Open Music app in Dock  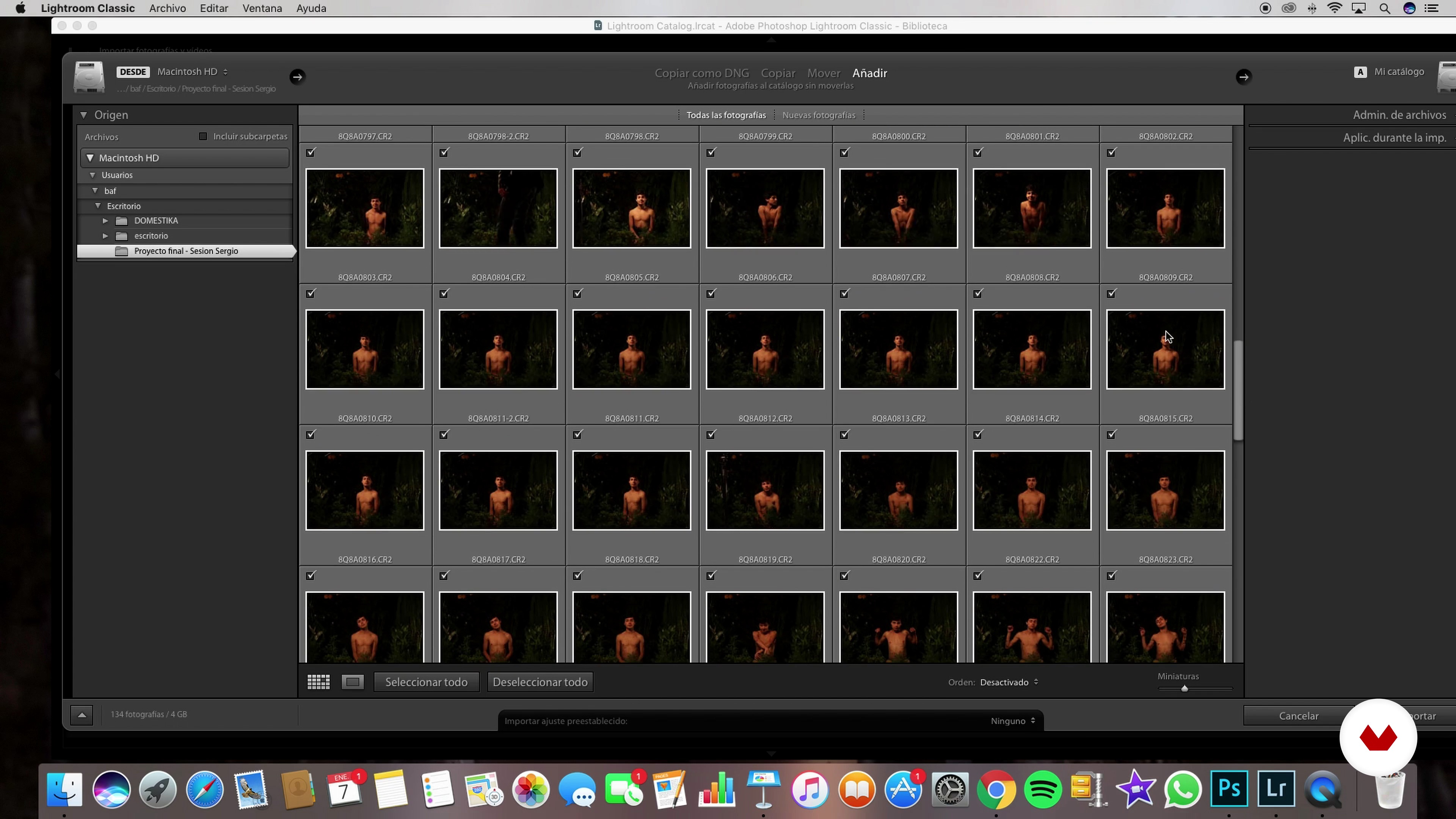810,789
